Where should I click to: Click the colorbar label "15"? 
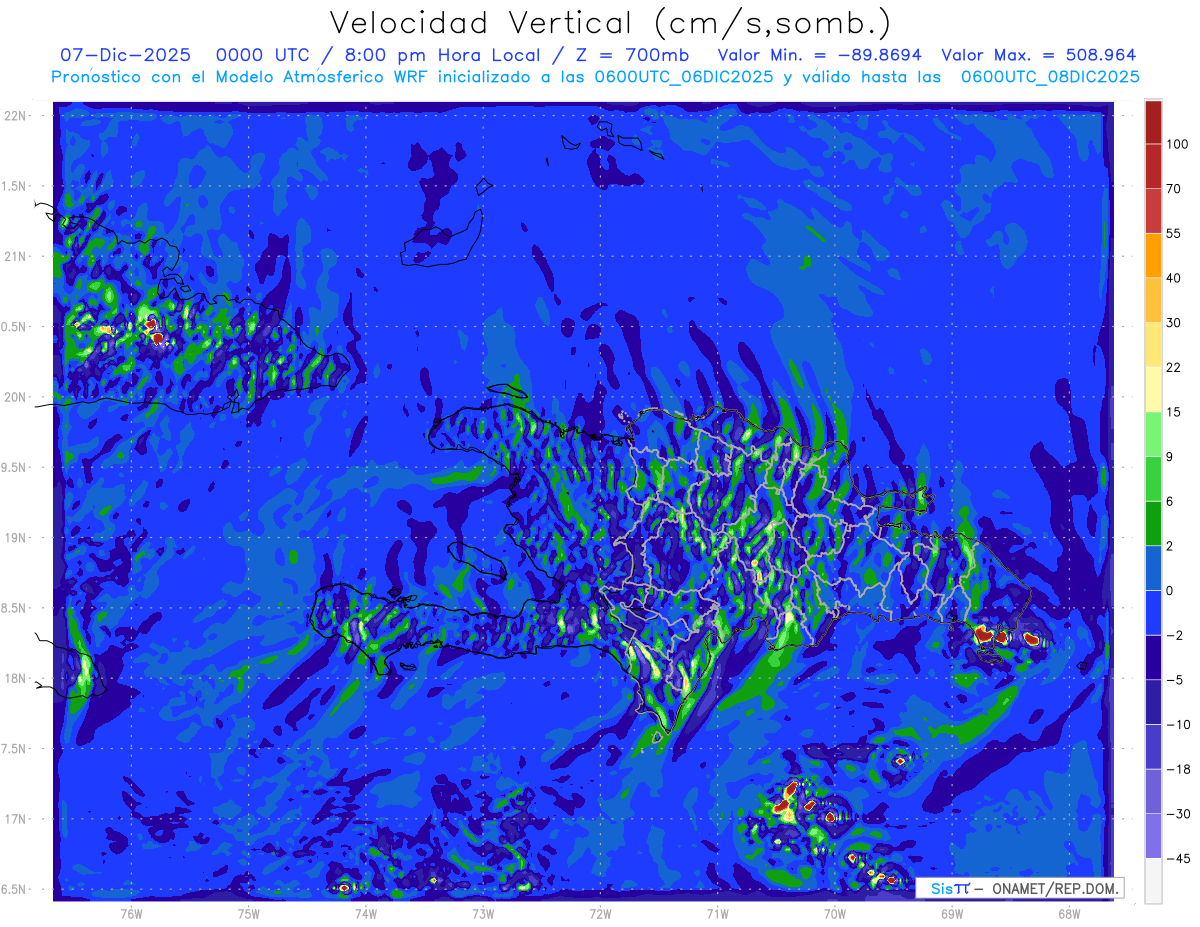pos(1173,412)
